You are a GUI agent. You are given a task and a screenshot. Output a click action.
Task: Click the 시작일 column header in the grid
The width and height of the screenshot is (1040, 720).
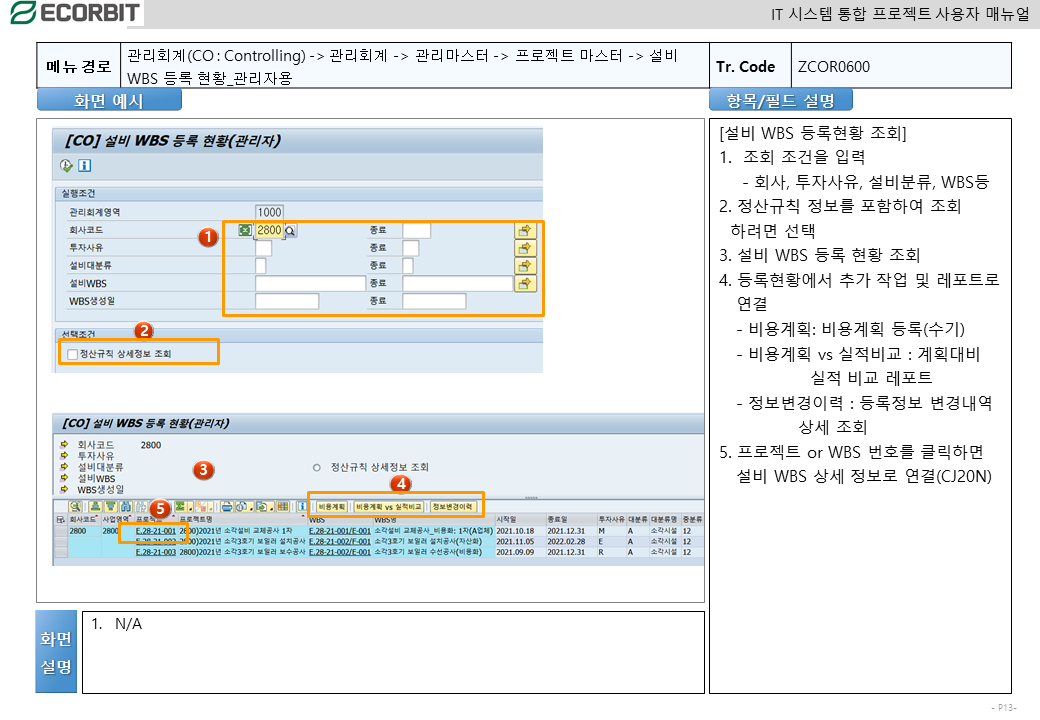(520, 520)
